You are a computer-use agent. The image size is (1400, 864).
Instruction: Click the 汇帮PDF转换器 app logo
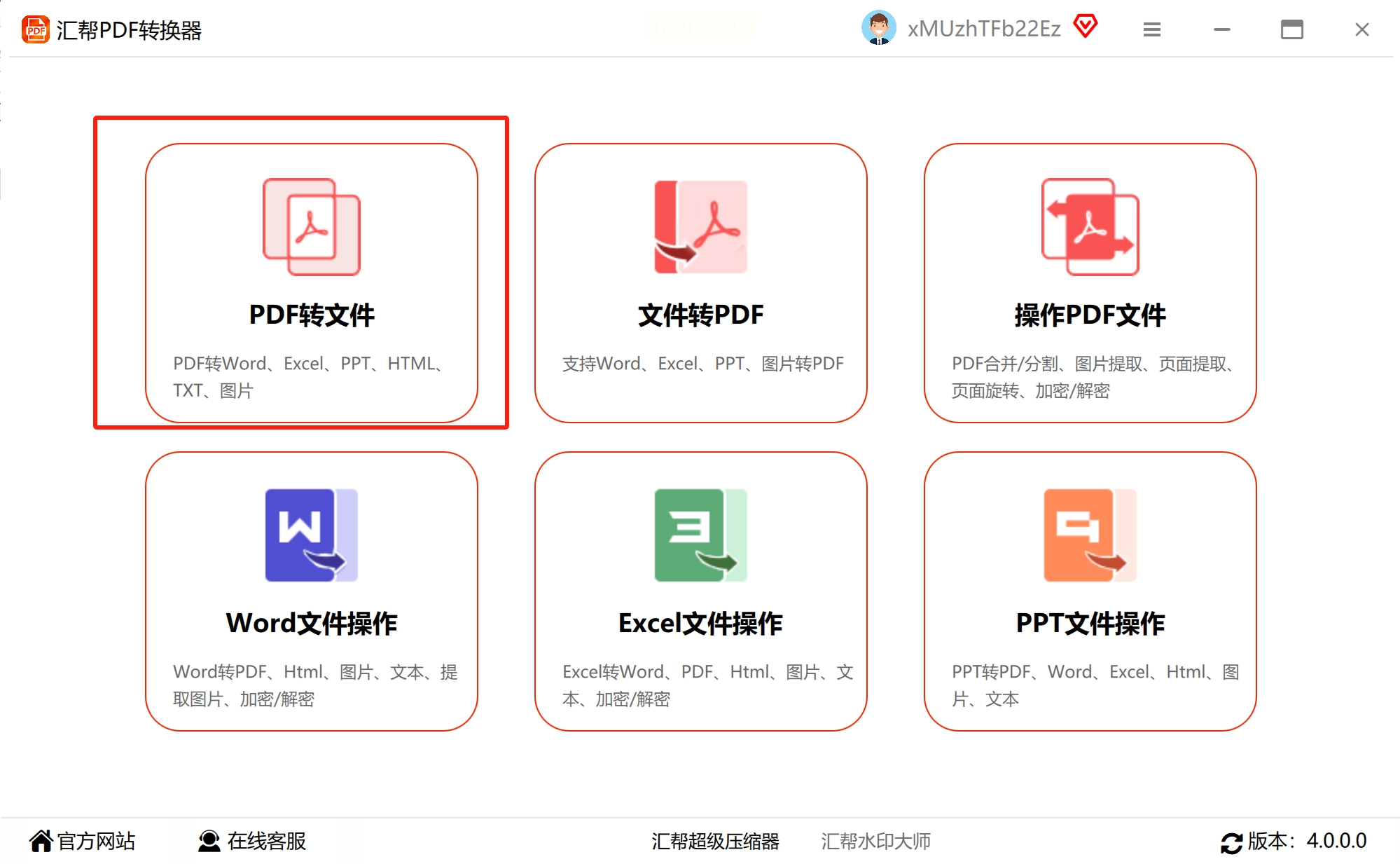coord(35,29)
